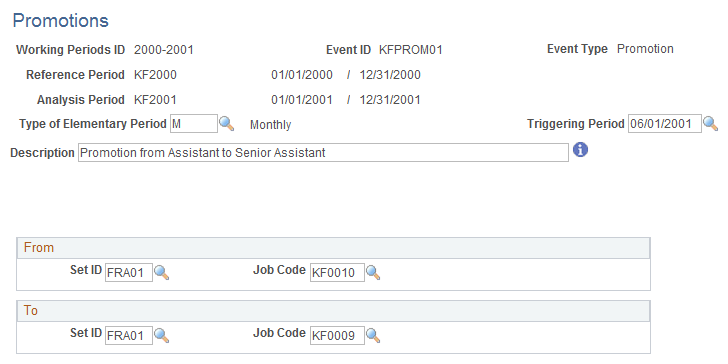Click the Triggering Period date field
Viewport: 728px width, 364px height.
664,124
